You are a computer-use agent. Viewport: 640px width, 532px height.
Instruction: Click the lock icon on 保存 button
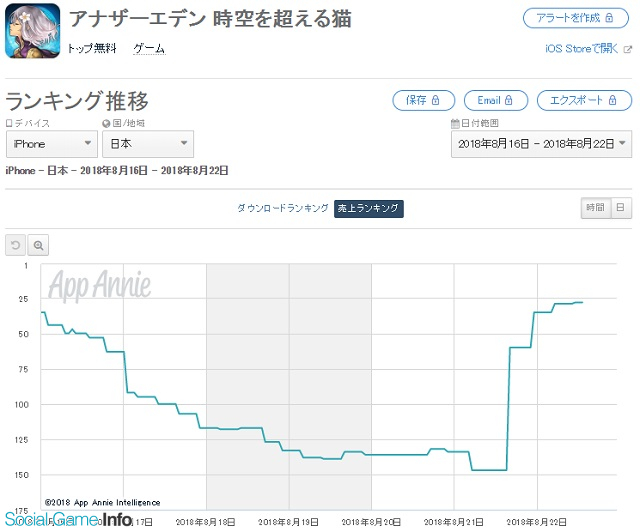point(436,100)
